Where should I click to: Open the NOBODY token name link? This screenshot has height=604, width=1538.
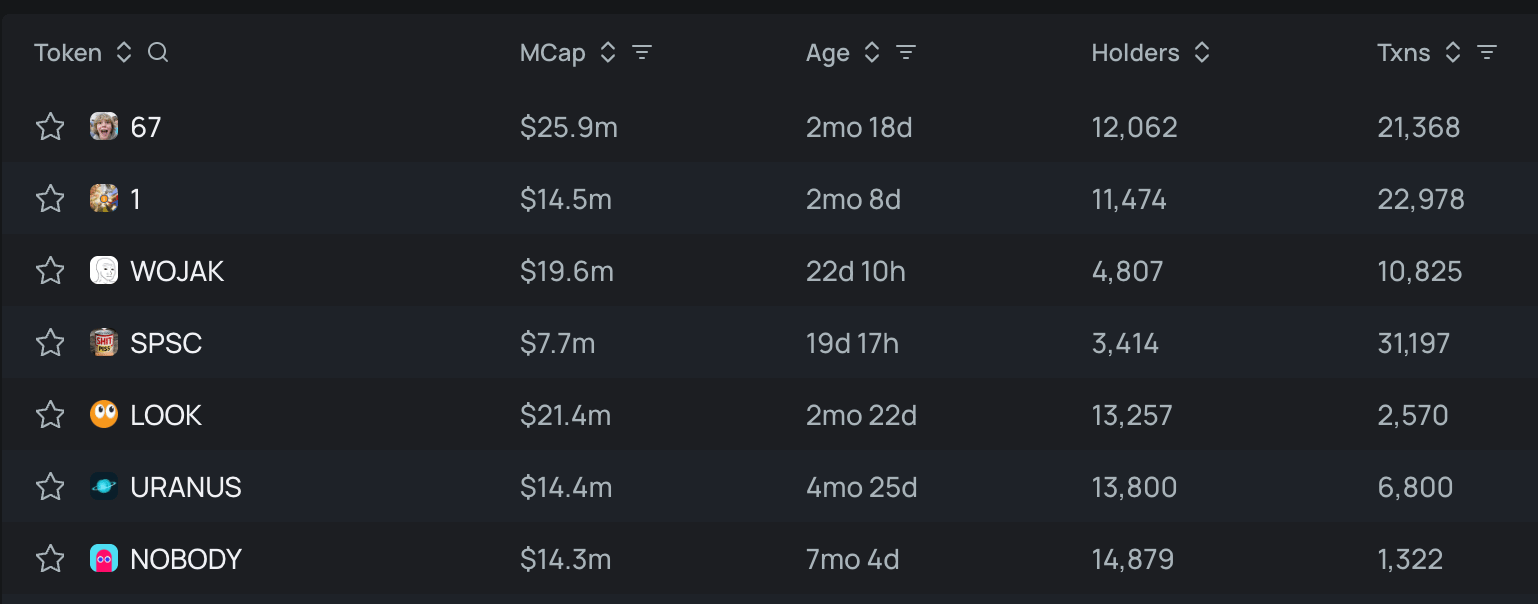[186, 559]
